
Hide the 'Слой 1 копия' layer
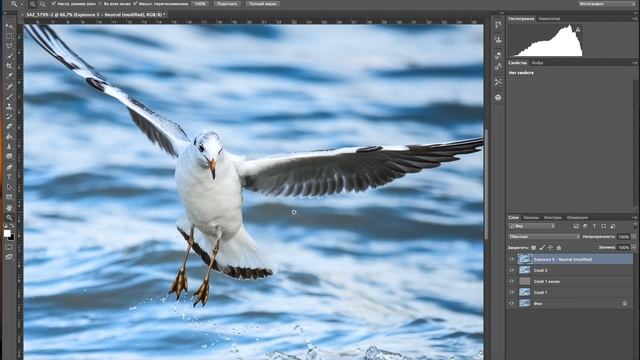click(x=511, y=281)
